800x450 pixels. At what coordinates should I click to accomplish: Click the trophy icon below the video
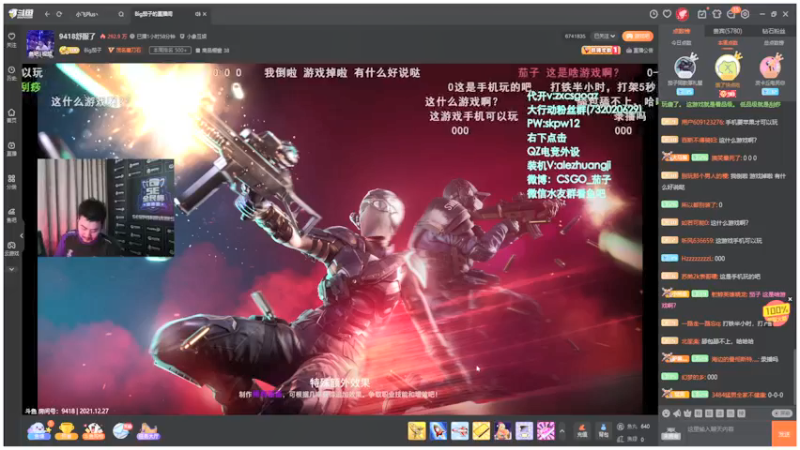66,432
